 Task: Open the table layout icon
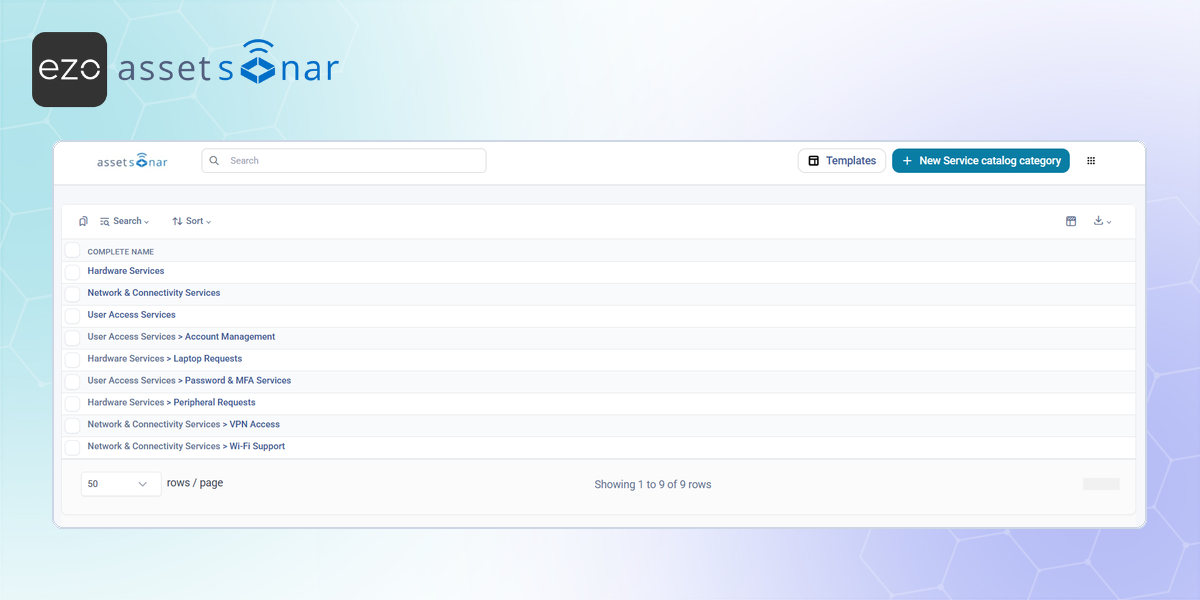1071,221
